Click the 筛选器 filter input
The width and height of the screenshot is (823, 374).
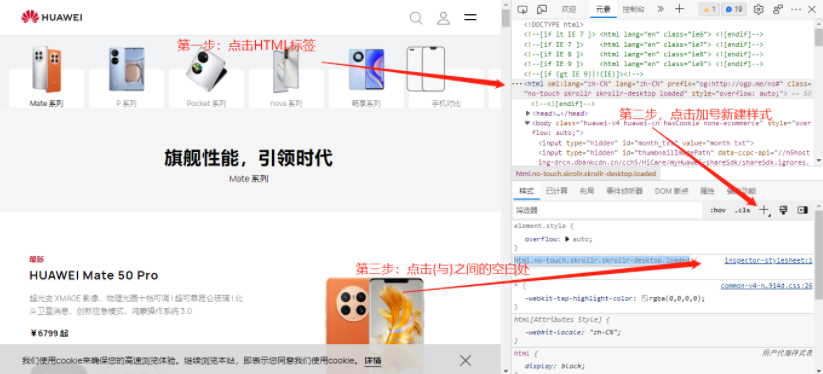tap(607, 210)
